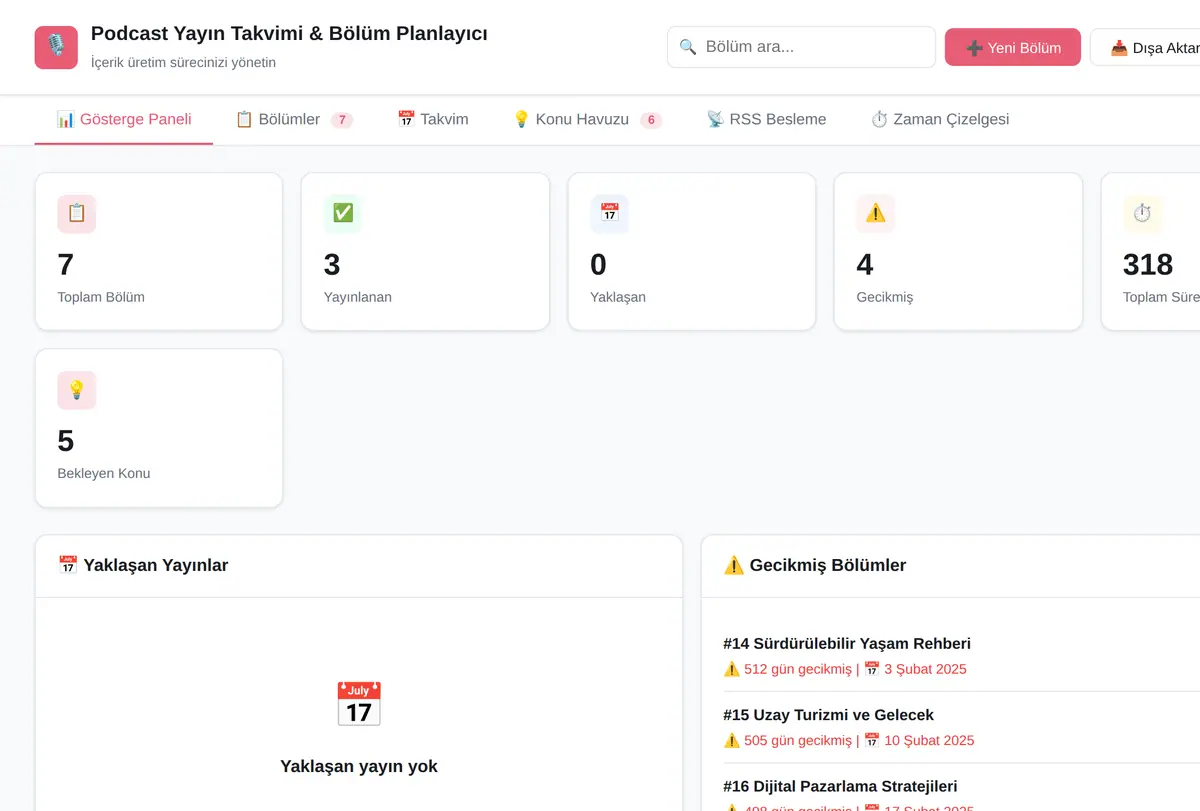Click the calendar icon on Yaklaşan card
This screenshot has height=811, width=1200.
tap(610, 214)
